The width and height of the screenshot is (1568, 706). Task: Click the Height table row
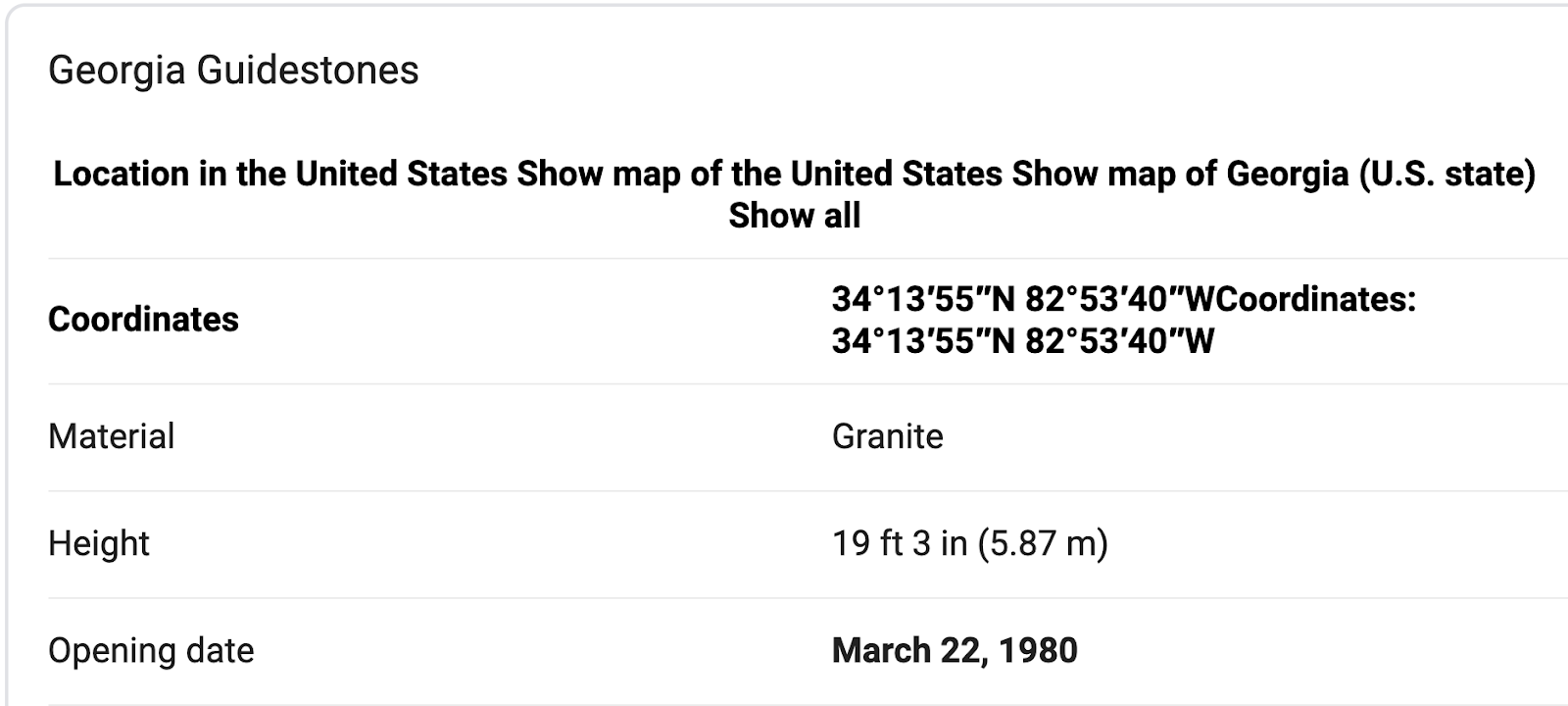588,543
